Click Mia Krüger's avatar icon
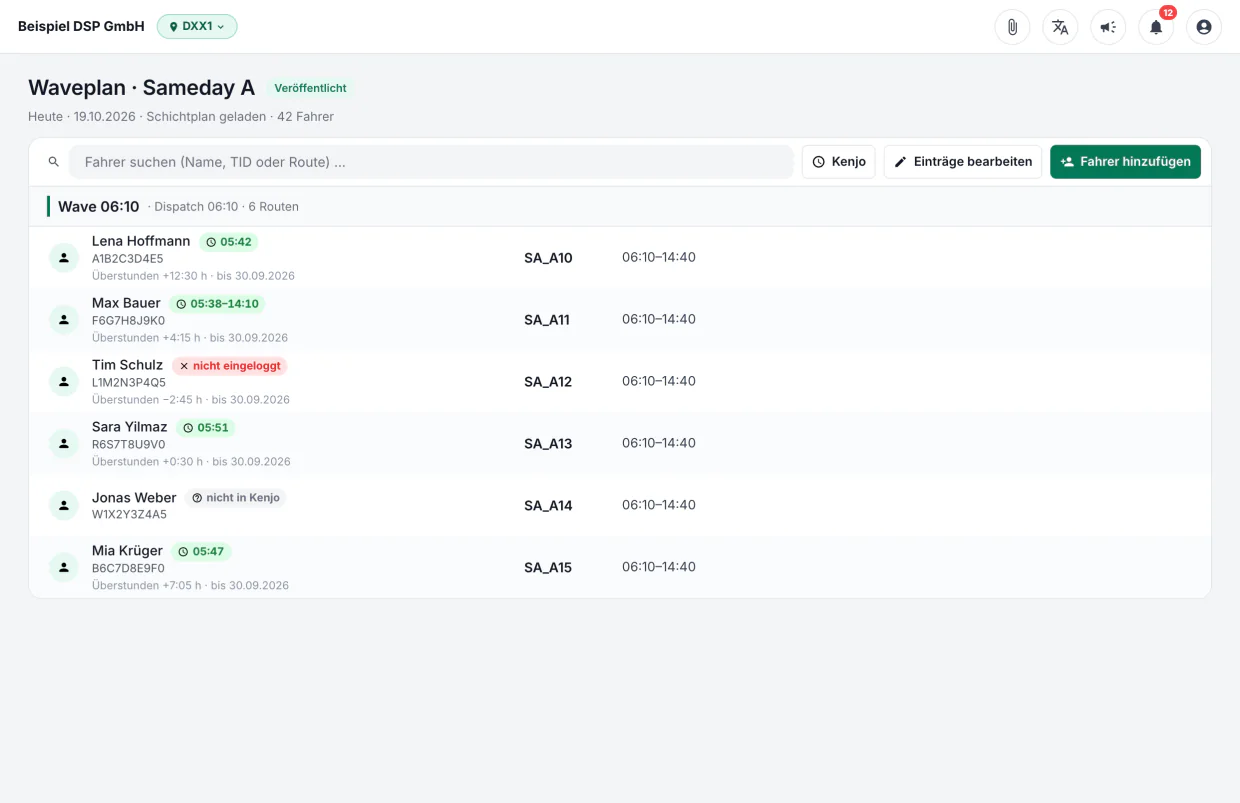1240x803 pixels. tap(64, 568)
